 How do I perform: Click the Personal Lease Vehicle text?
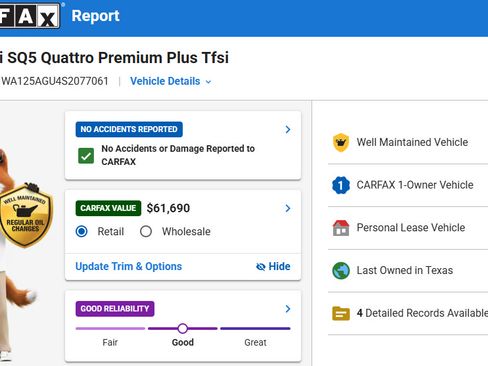point(411,228)
